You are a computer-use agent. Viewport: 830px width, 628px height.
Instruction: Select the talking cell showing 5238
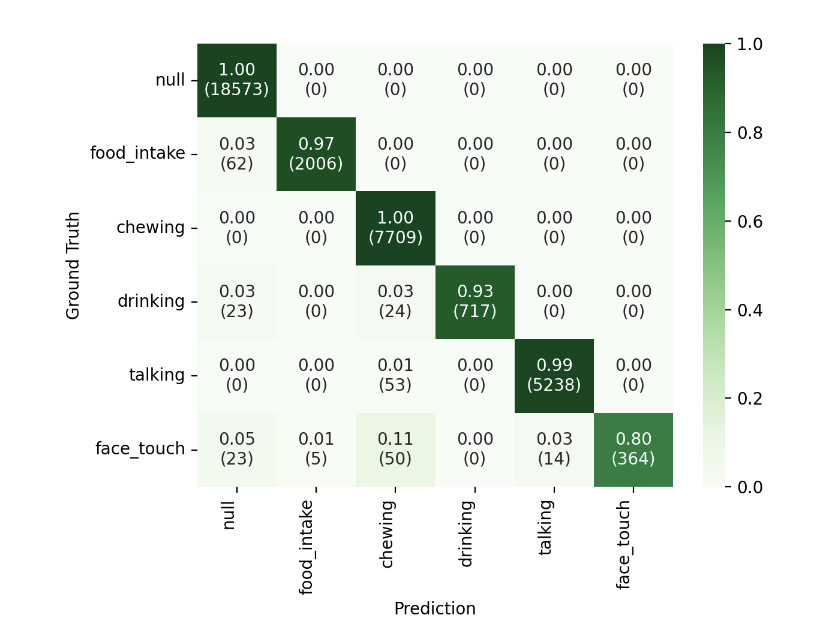553,376
